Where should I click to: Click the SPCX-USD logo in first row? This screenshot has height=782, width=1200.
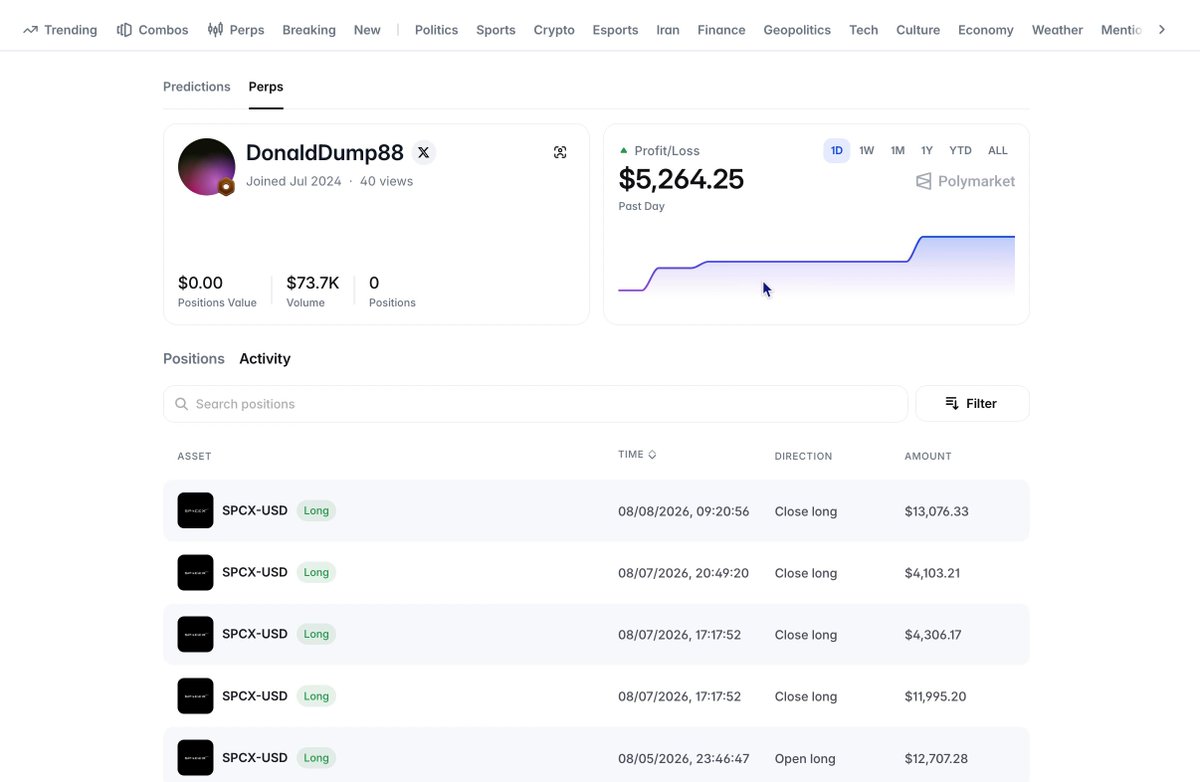(195, 510)
